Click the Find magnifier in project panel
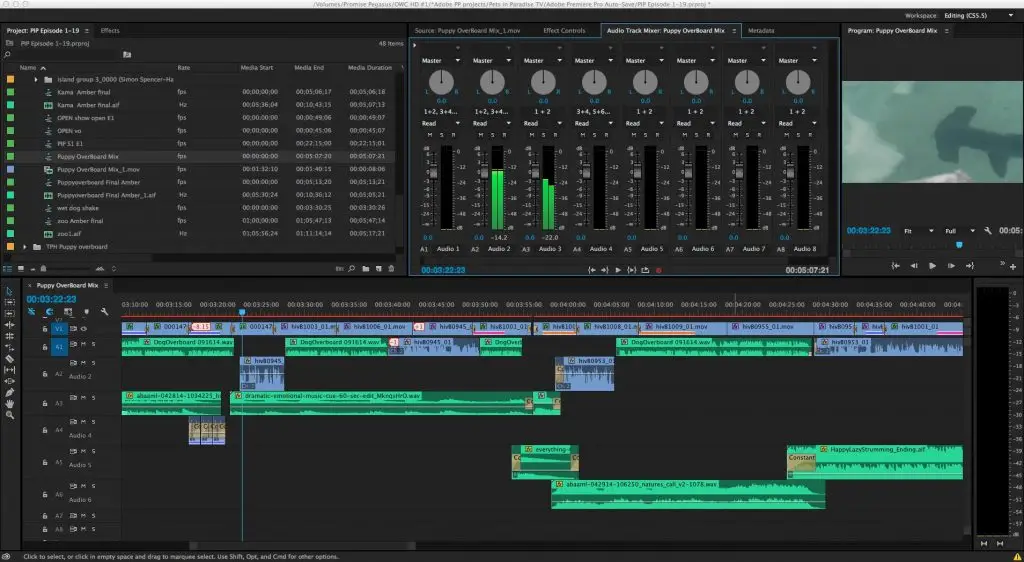Image resolution: width=1024 pixels, height=562 pixels. [351, 268]
